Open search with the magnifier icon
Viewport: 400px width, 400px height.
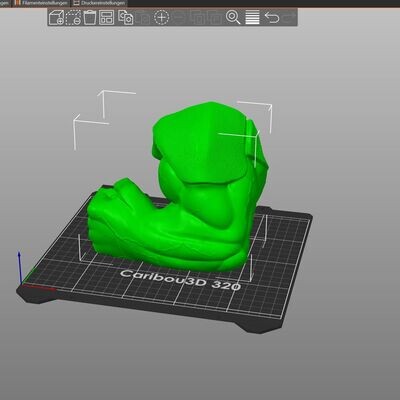(x=233, y=17)
